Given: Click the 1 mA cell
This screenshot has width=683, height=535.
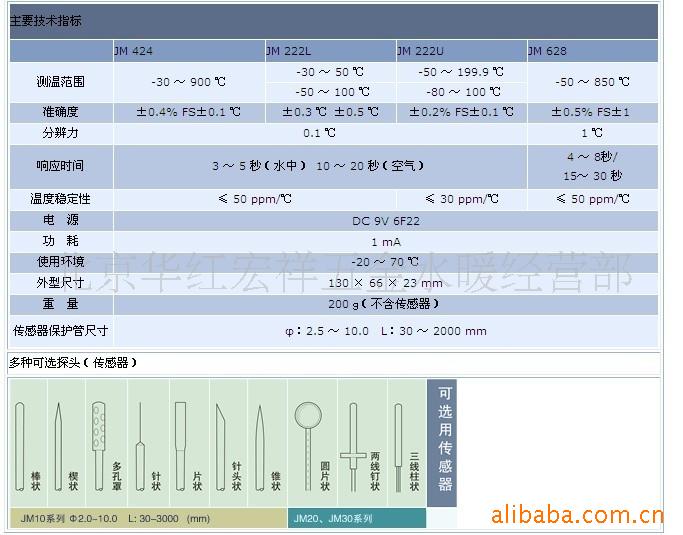Looking at the screenshot, I should pos(385,242).
